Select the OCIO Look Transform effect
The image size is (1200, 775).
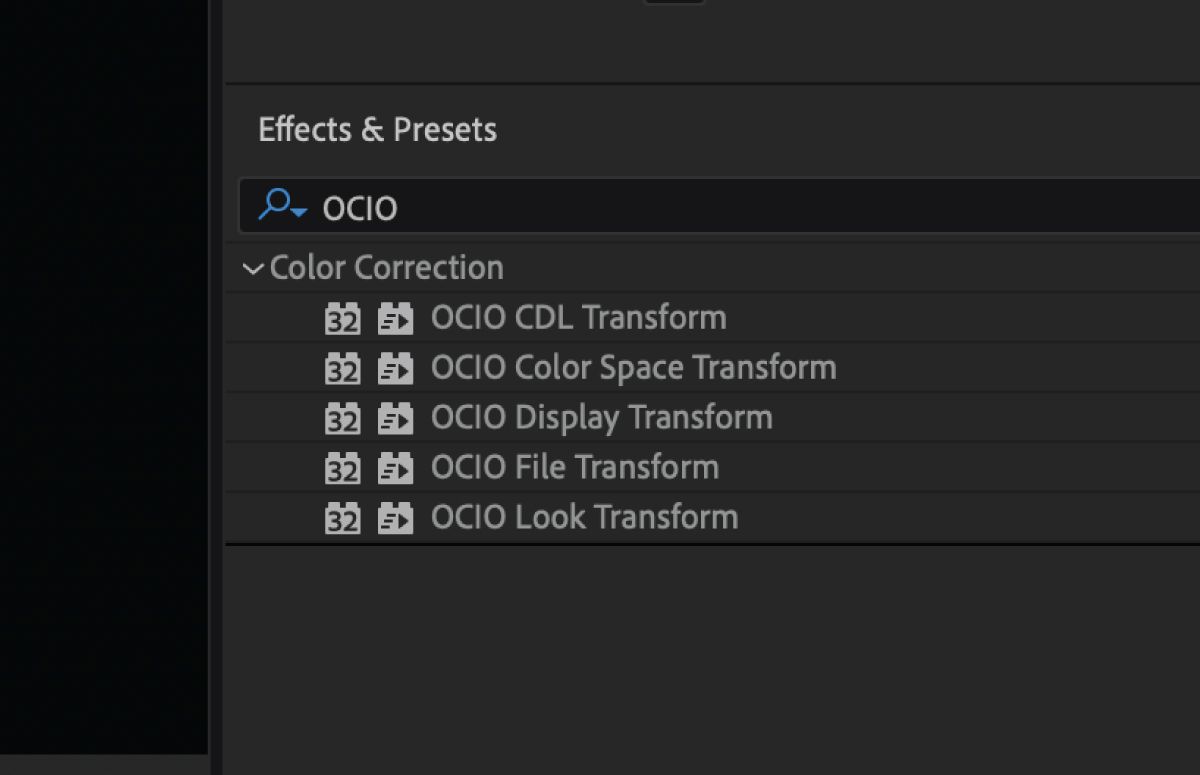pos(583,517)
